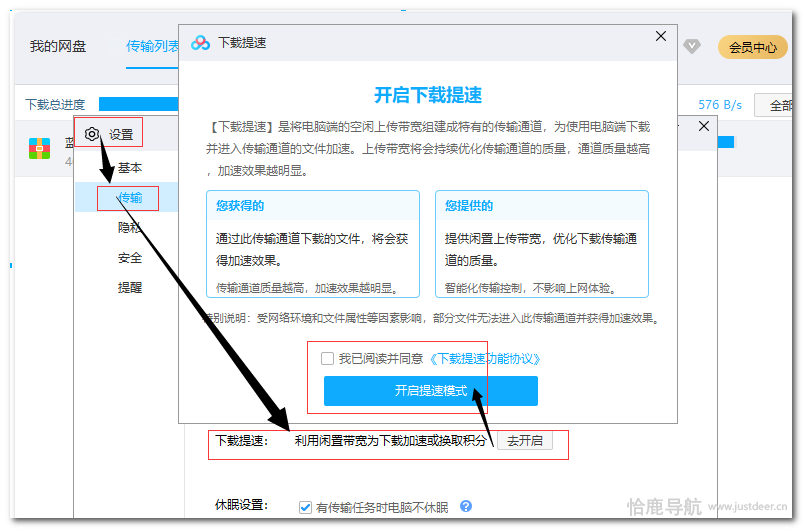Close the settings window
The width and height of the screenshot is (803, 529).
tap(703, 126)
